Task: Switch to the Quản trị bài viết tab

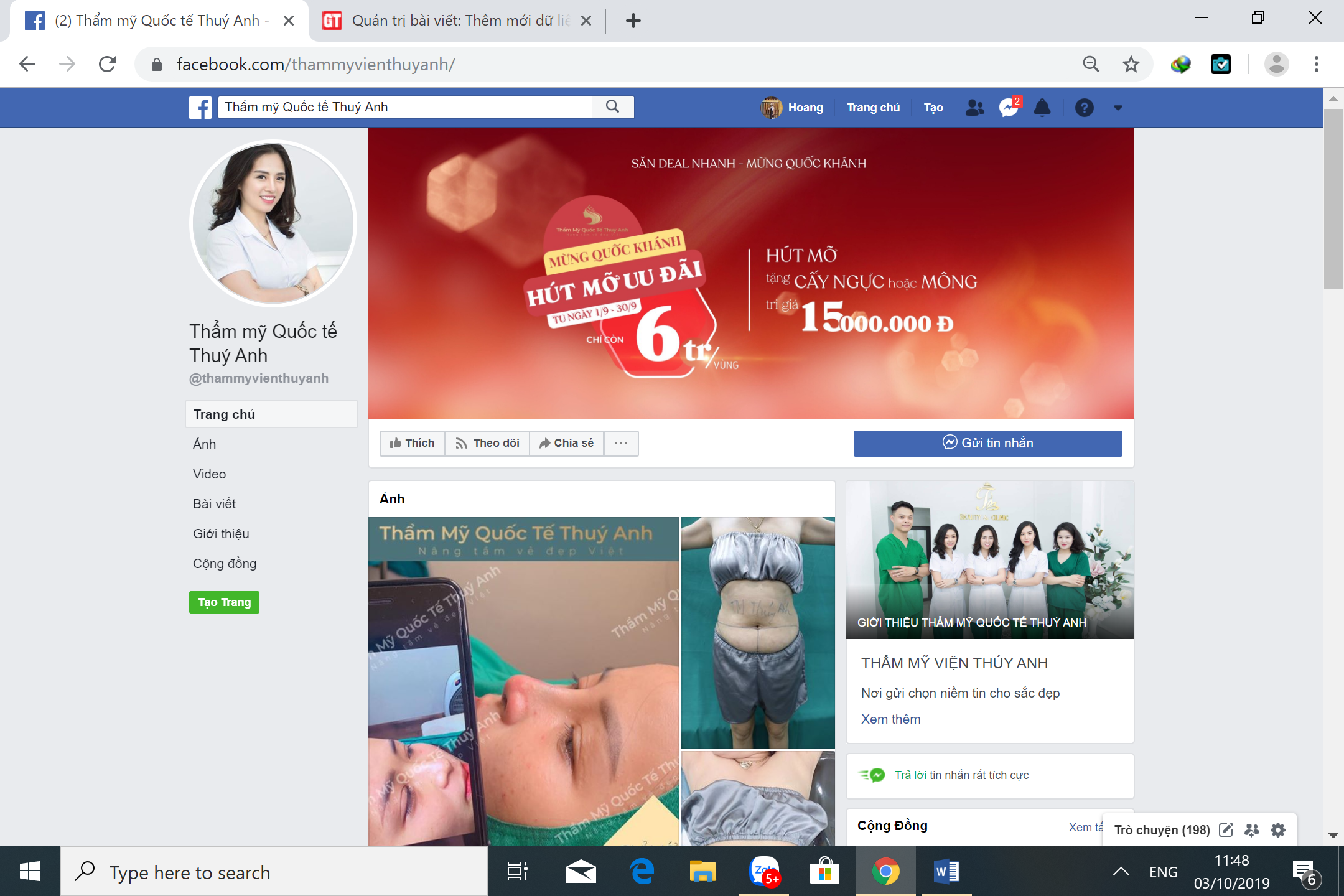Action: (x=454, y=21)
